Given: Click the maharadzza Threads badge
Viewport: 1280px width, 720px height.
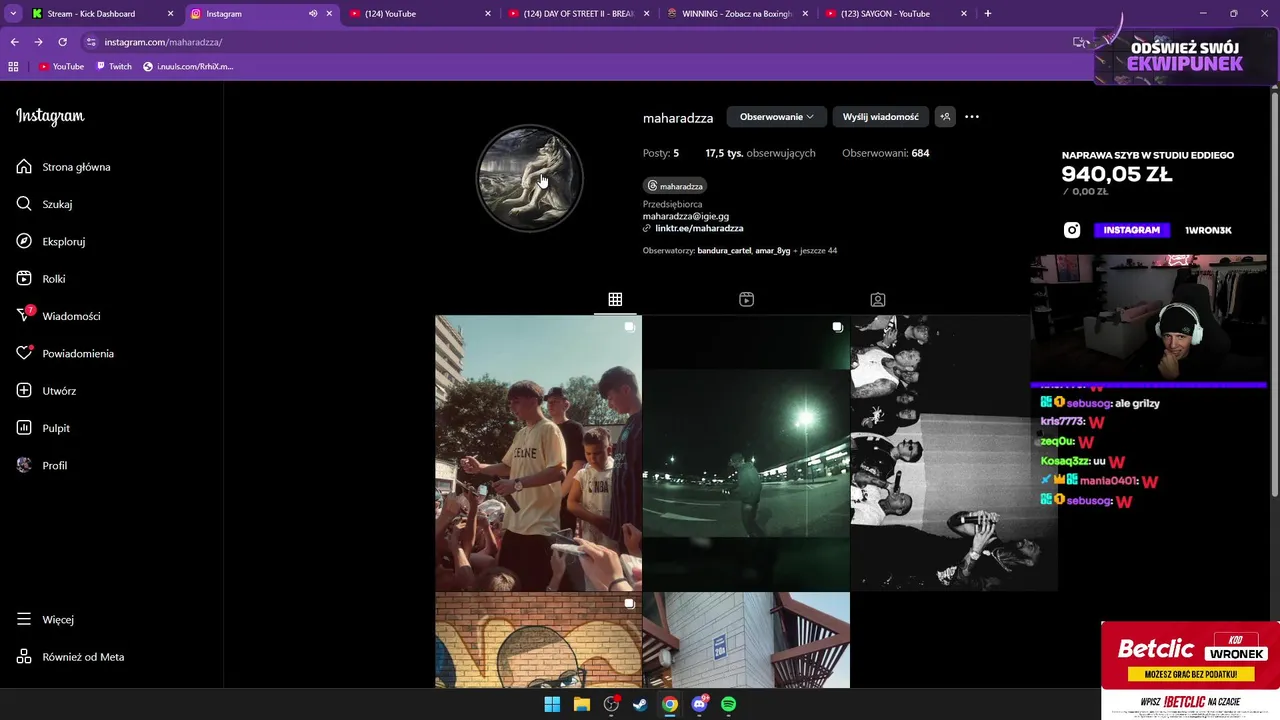Looking at the screenshot, I should tap(675, 186).
